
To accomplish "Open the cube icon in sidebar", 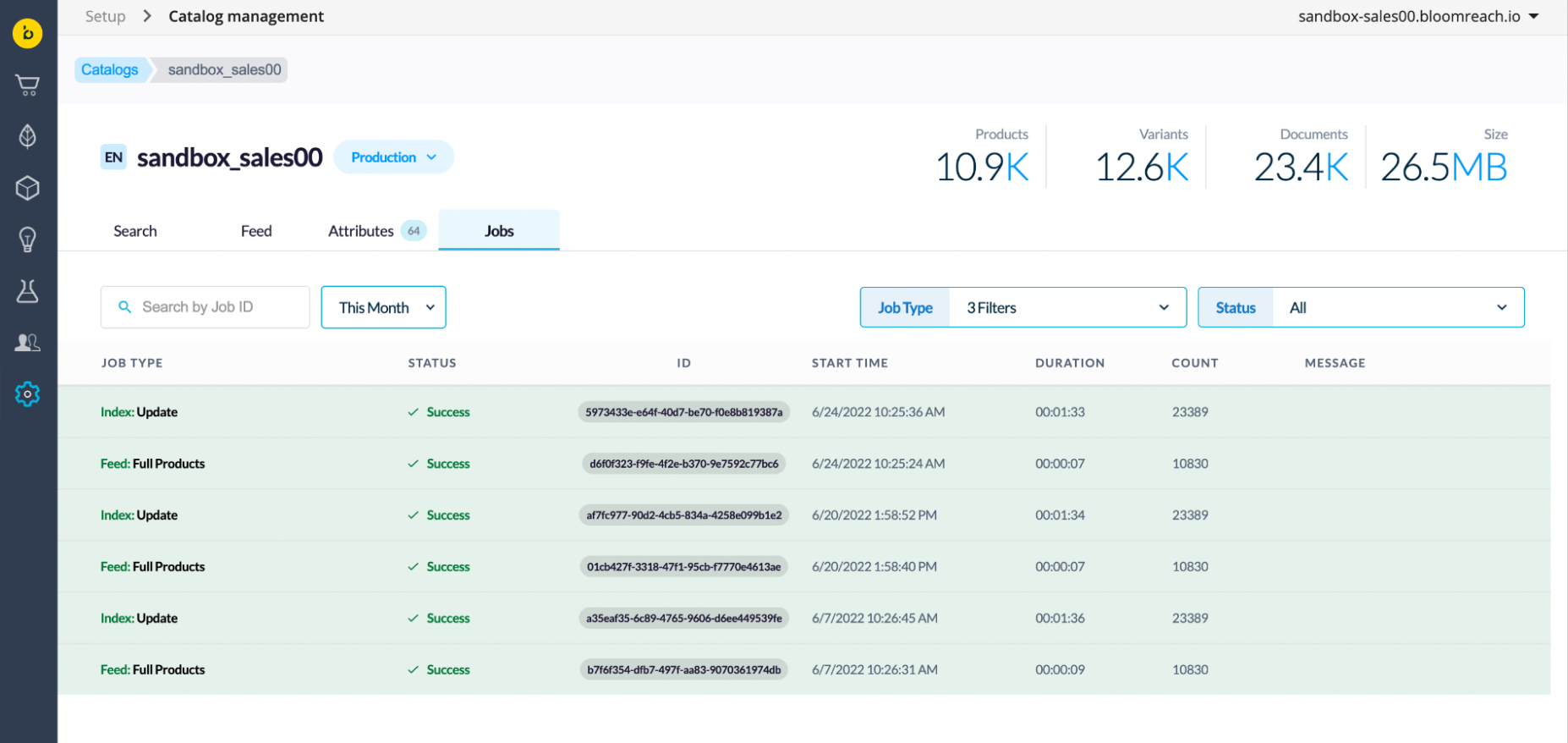I will [27, 188].
